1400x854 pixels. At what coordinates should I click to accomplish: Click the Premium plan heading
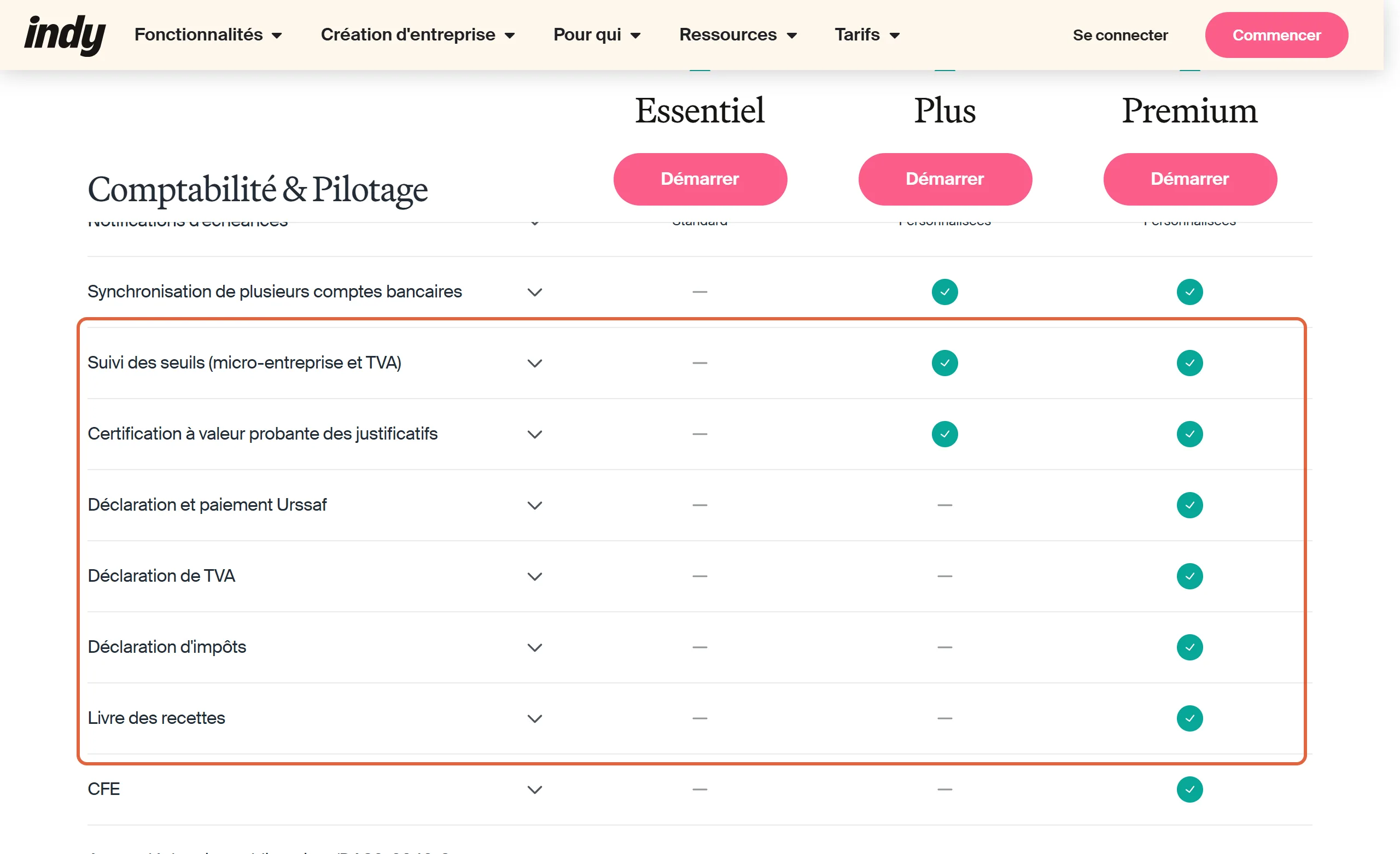(1190, 110)
